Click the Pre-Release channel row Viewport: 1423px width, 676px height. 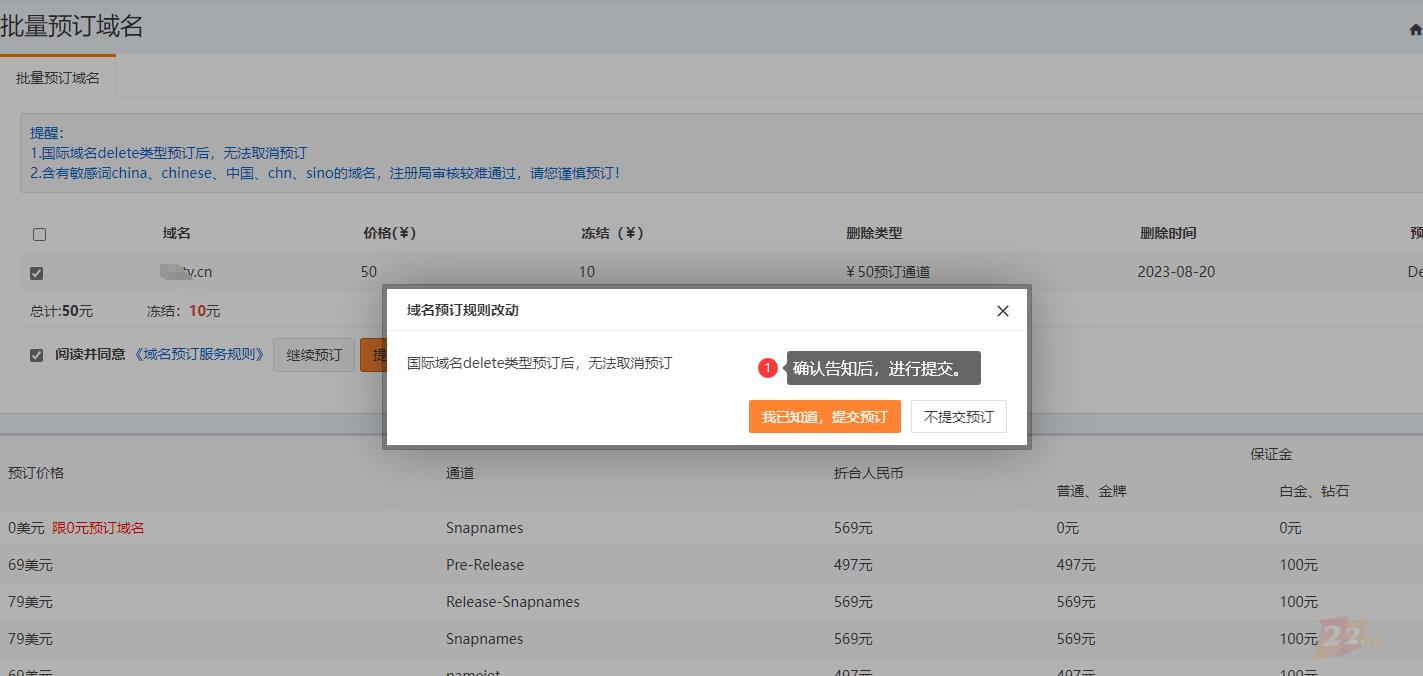point(484,565)
